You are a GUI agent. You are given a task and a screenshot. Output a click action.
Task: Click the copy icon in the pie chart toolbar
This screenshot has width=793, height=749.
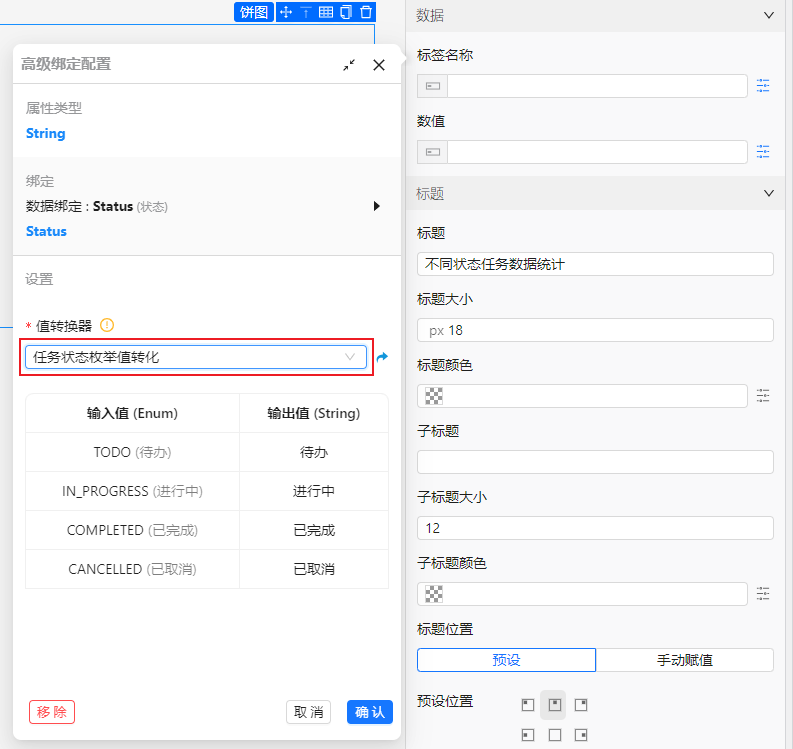346,12
